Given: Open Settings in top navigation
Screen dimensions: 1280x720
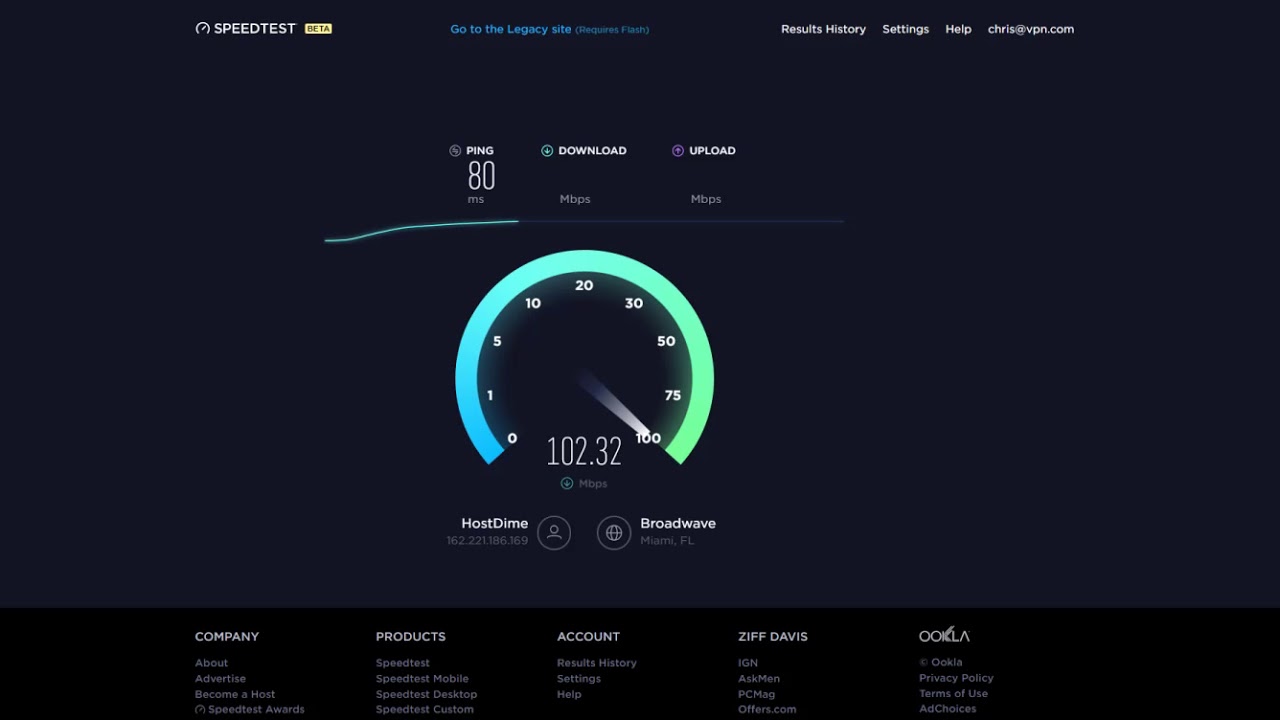Looking at the screenshot, I should (x=905, y=30).
